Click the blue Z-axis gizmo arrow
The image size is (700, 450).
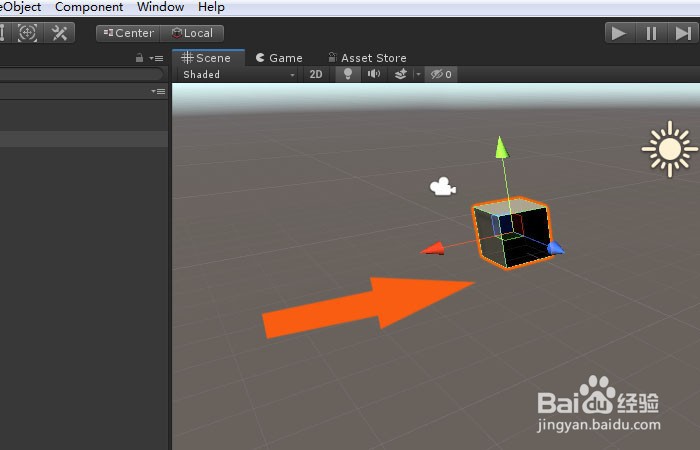pos(556,248)
